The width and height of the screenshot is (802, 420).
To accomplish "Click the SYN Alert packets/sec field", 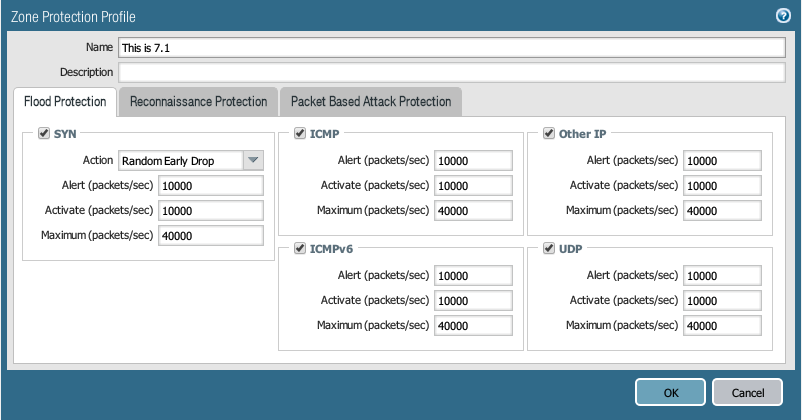I will pyautogui.click(x=210, y=185).
